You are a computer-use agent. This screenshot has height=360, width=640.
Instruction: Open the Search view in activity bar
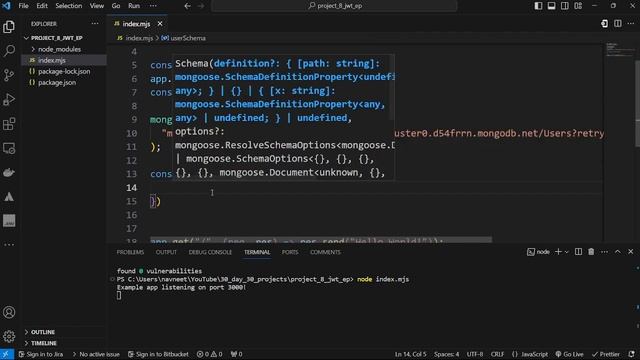click(9, 51)
